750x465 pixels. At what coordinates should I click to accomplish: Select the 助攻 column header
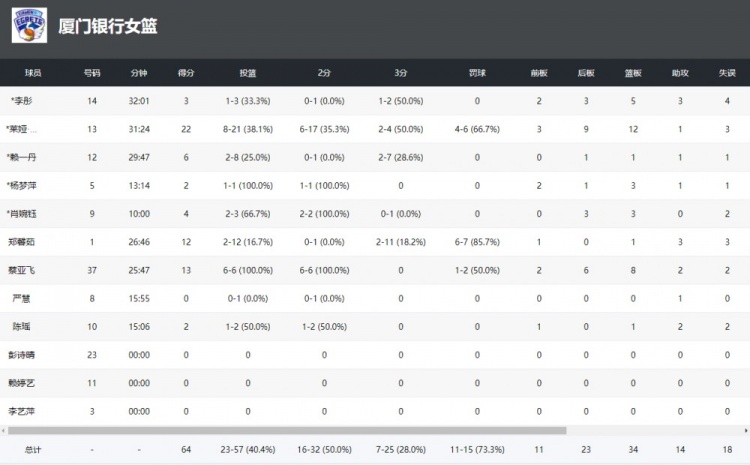click(x=680, y=73)
